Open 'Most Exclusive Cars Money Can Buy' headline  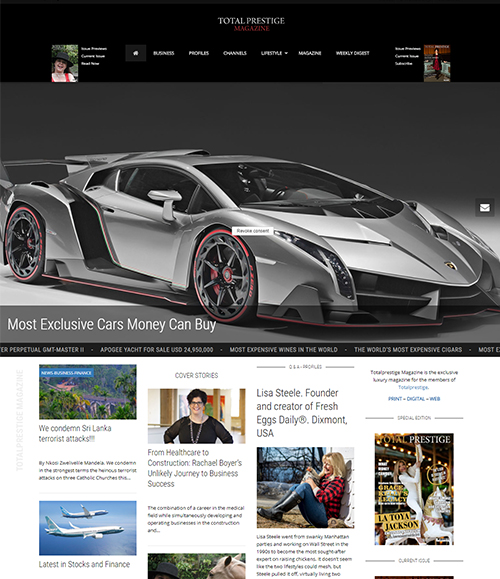pos(112,324)
